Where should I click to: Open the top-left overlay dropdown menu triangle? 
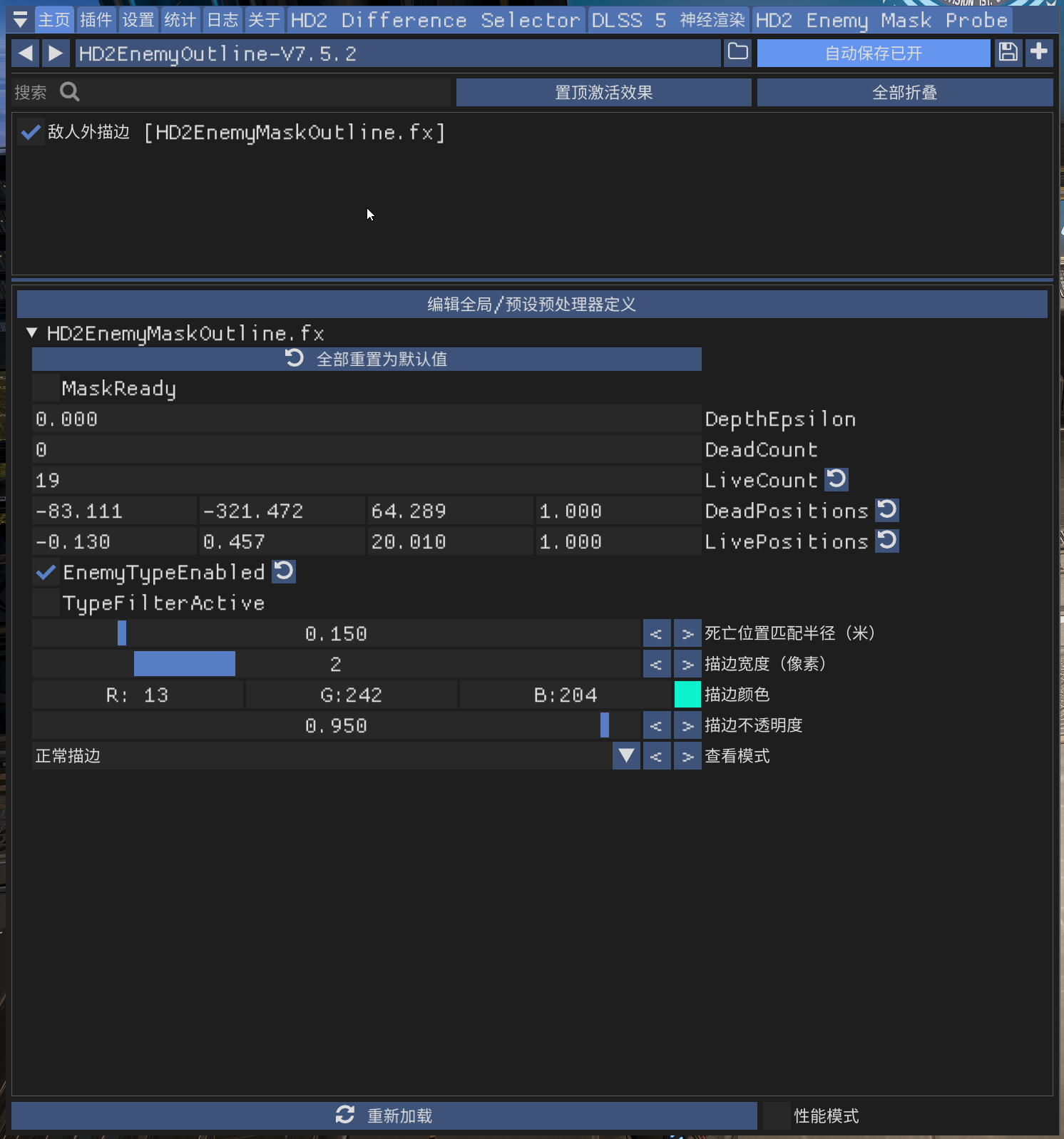tap(20, 20)
